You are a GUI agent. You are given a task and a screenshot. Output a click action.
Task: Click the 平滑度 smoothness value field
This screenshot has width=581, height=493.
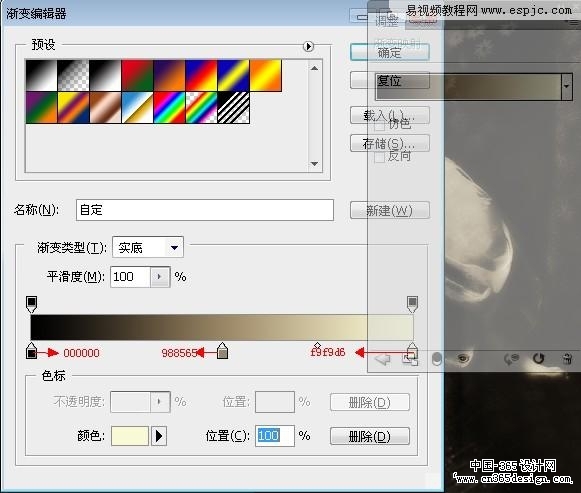tap(130, 277)
